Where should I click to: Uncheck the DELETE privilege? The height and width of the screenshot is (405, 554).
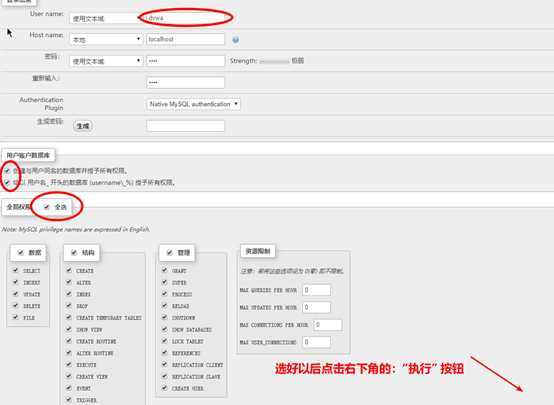coord(16,305)
